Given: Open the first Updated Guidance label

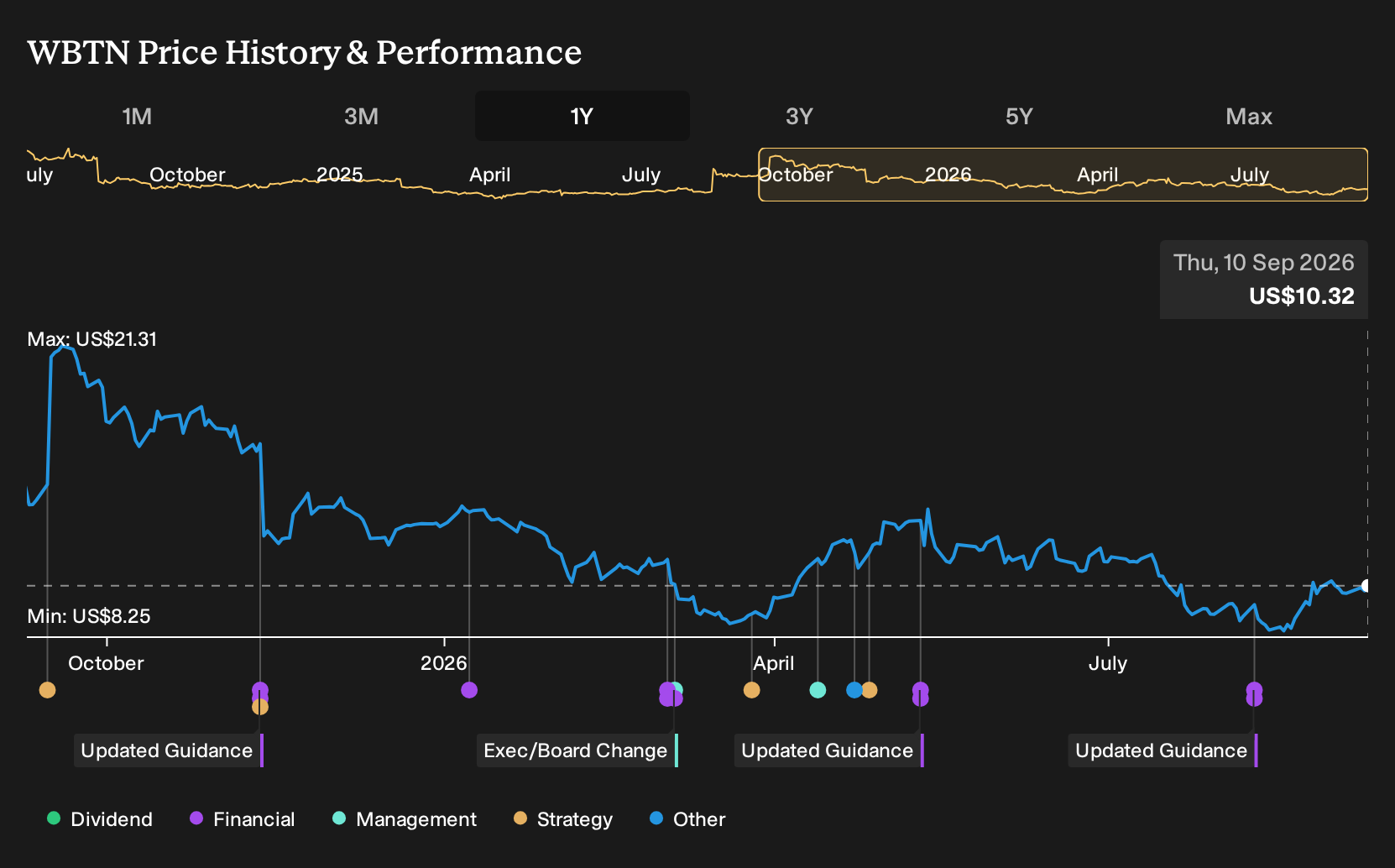Looking at the screenshot, I should pyautogui.click(x=169, y=750).
